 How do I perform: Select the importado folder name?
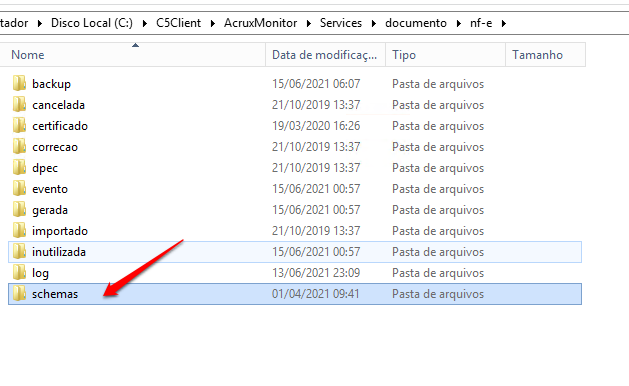60,231
